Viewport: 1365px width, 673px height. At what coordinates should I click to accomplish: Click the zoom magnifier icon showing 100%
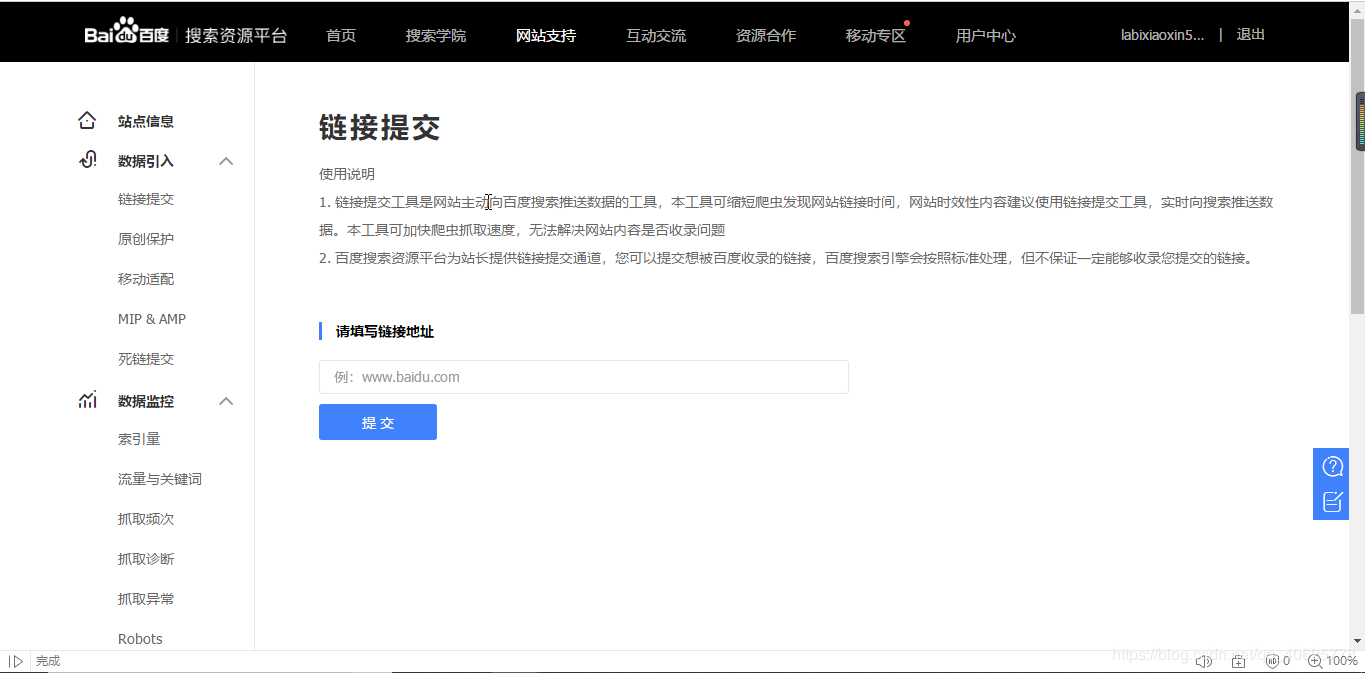[x=1314, y=661]
